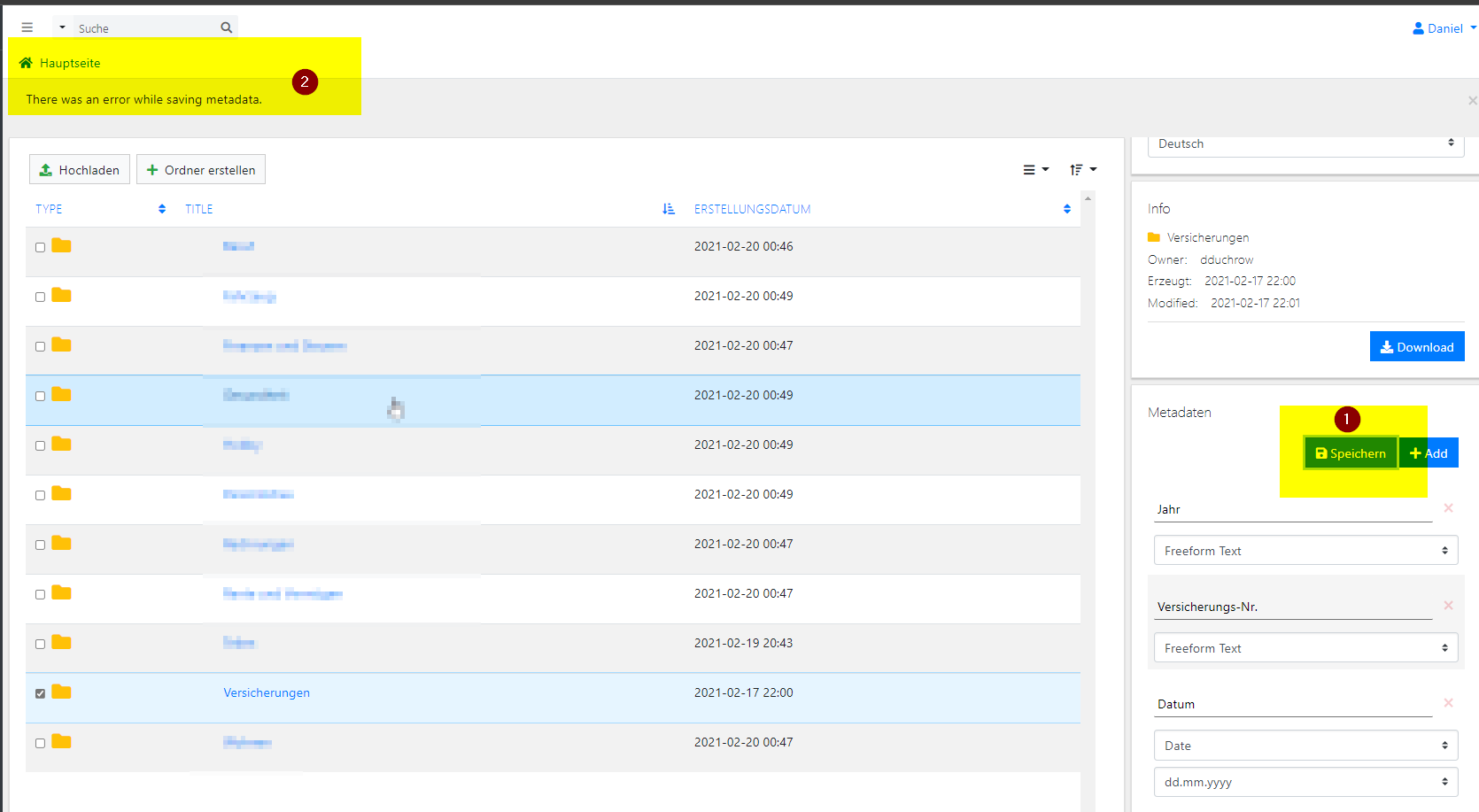Remove the Versicherungs-Nr. metadata field
This screenshot has width=1479, height=812.
coord(1449,606)
